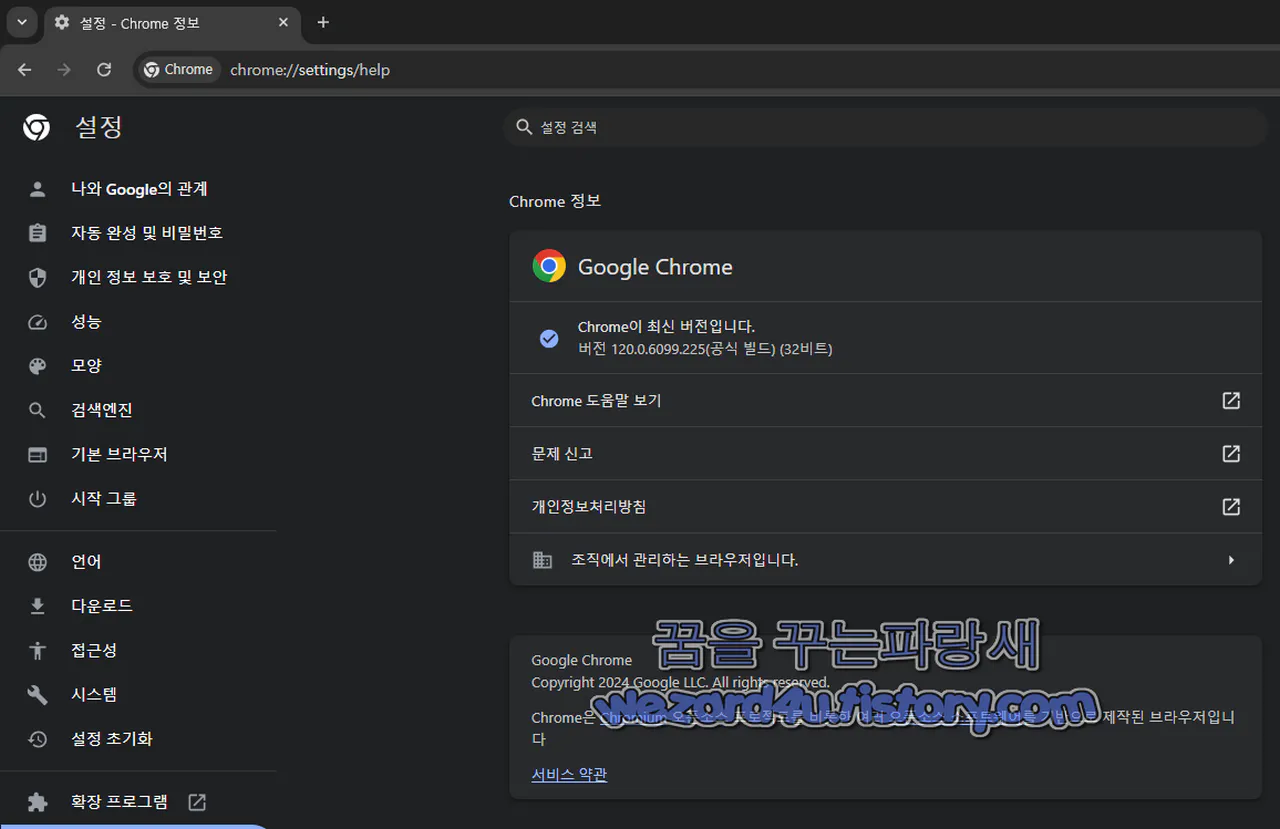Viewport: 1280px width, 829px height.
Task: Click the external link icon beside 문제 신고
Action: [1230, 453]
